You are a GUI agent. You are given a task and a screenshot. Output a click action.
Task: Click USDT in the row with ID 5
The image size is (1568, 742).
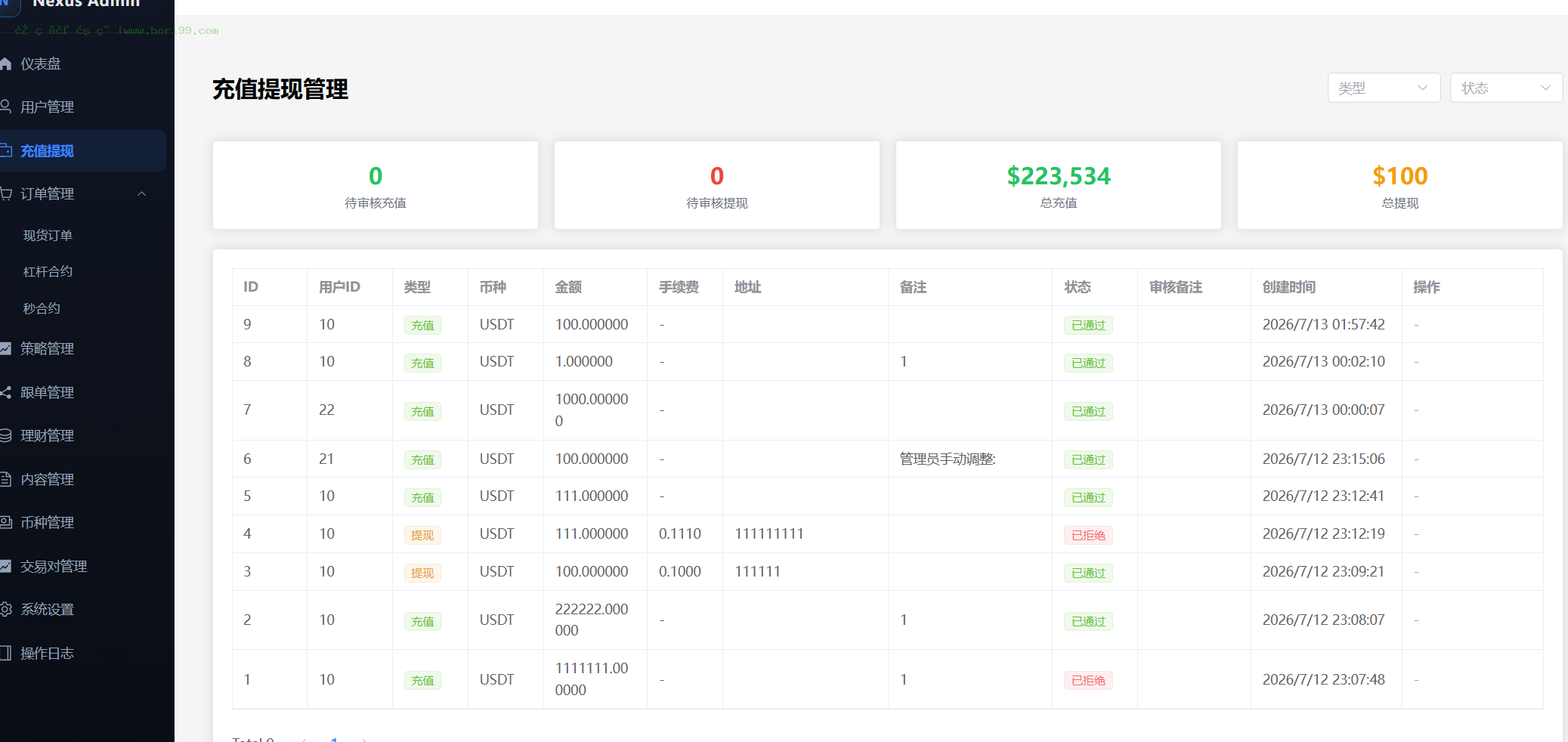496,496
